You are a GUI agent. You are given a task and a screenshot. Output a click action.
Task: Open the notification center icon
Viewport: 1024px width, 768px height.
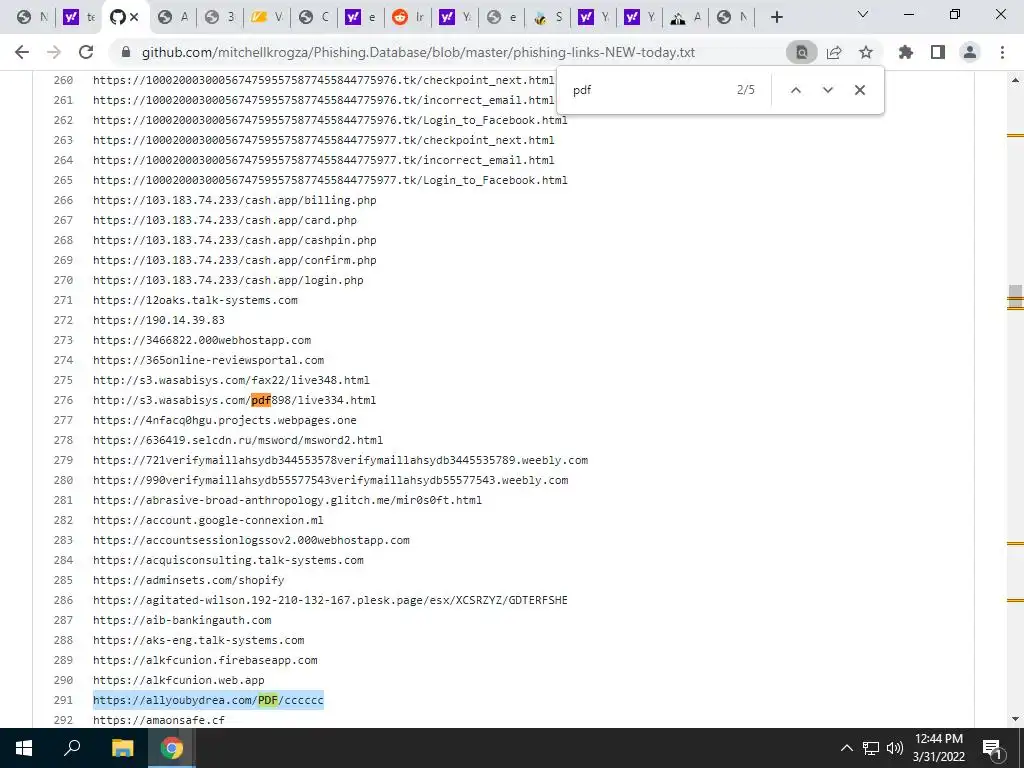[992, 748]
